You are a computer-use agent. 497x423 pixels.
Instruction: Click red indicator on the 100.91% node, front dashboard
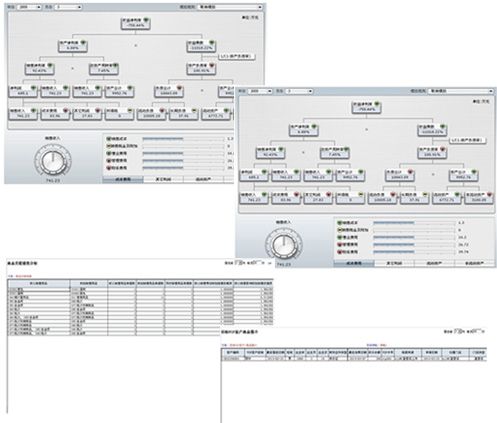point(442,150)
